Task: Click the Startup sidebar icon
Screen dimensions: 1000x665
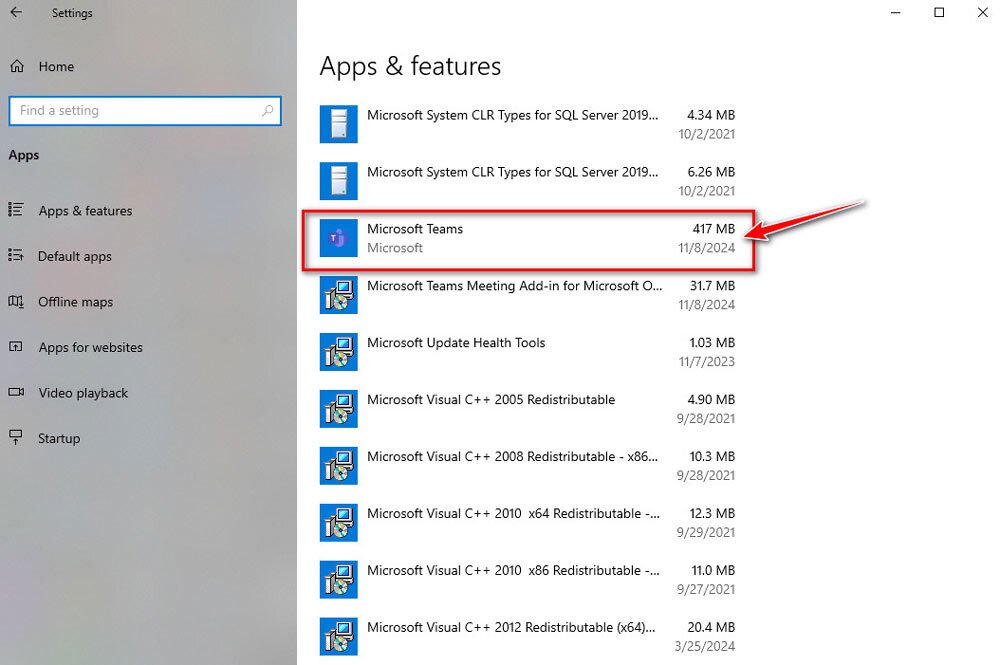Action: pyautogui.click(x=16, y=437)
